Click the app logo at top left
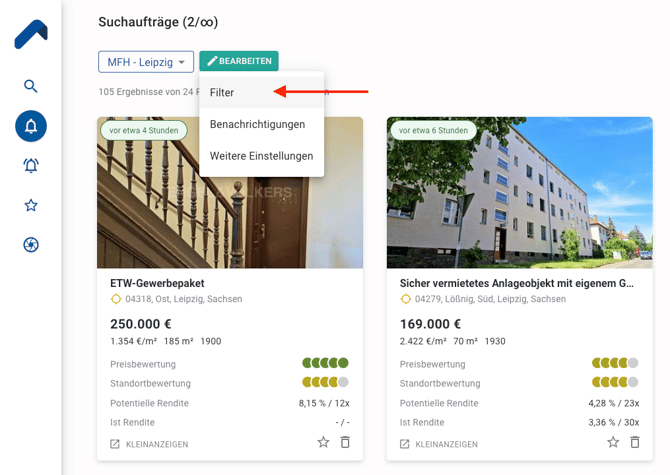 (31, 35)
